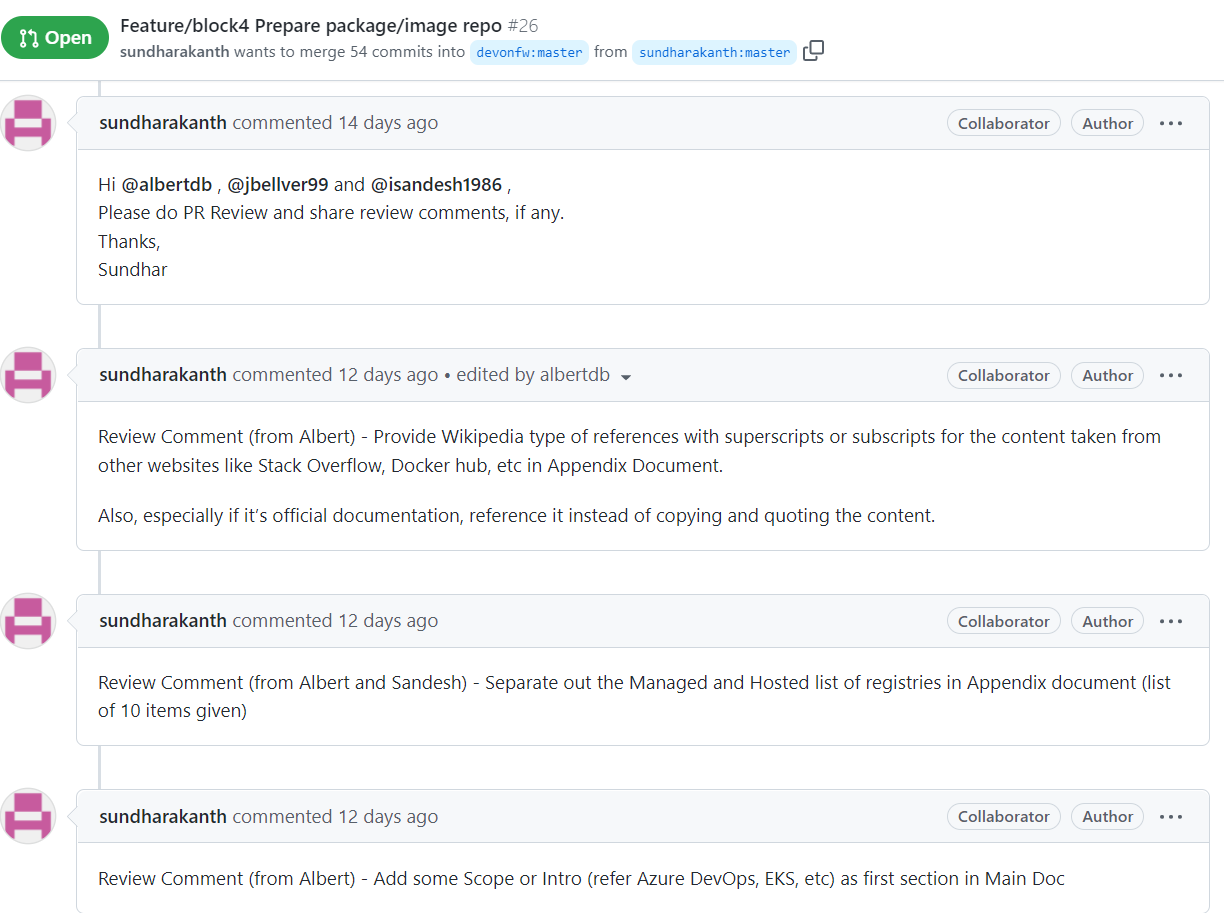Click sundharakanth's avatar beside the first comment
The height and width of the screenshot is (913, 1224).
click(28, 122)
